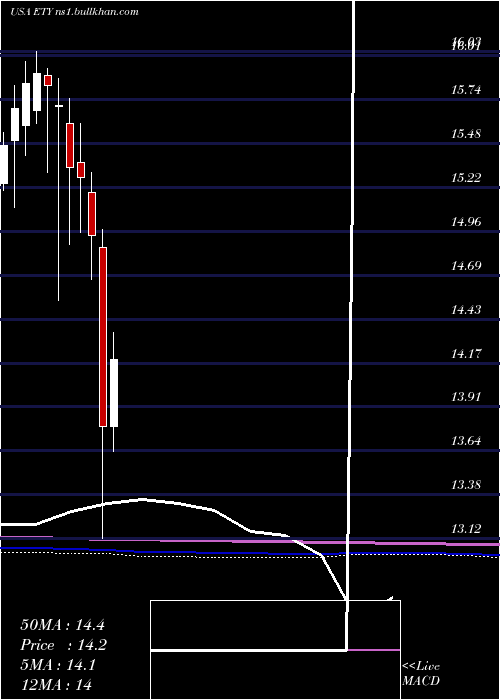500x700 pixels.
Task: Click the 13.64 price axis label
Action: click(x=466, y=441)
